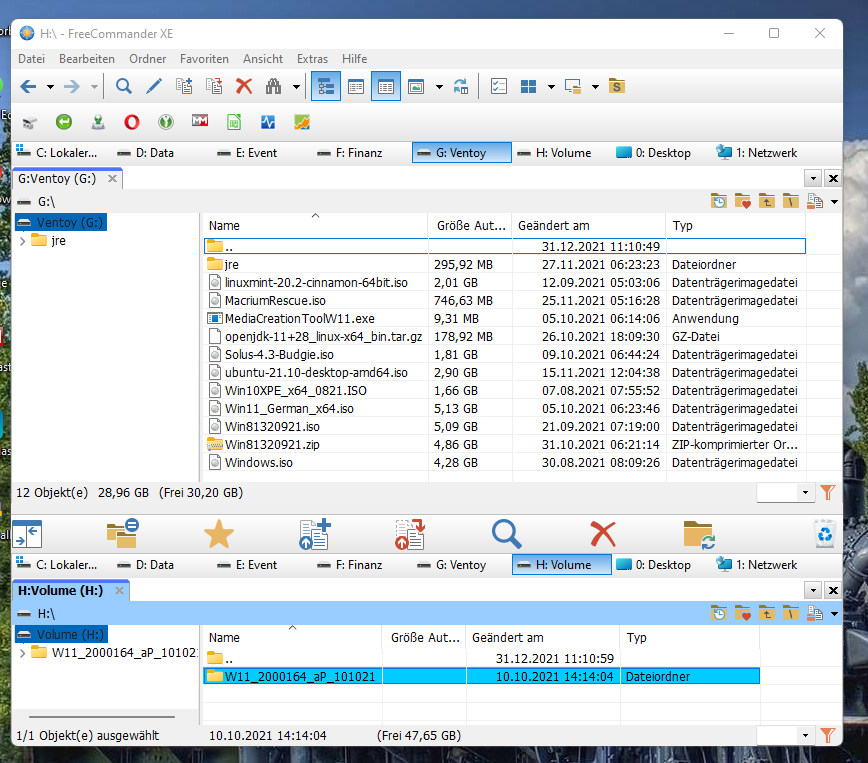Click the blue pulse monitor shortcut icon
868x763 pixels.
268,122
